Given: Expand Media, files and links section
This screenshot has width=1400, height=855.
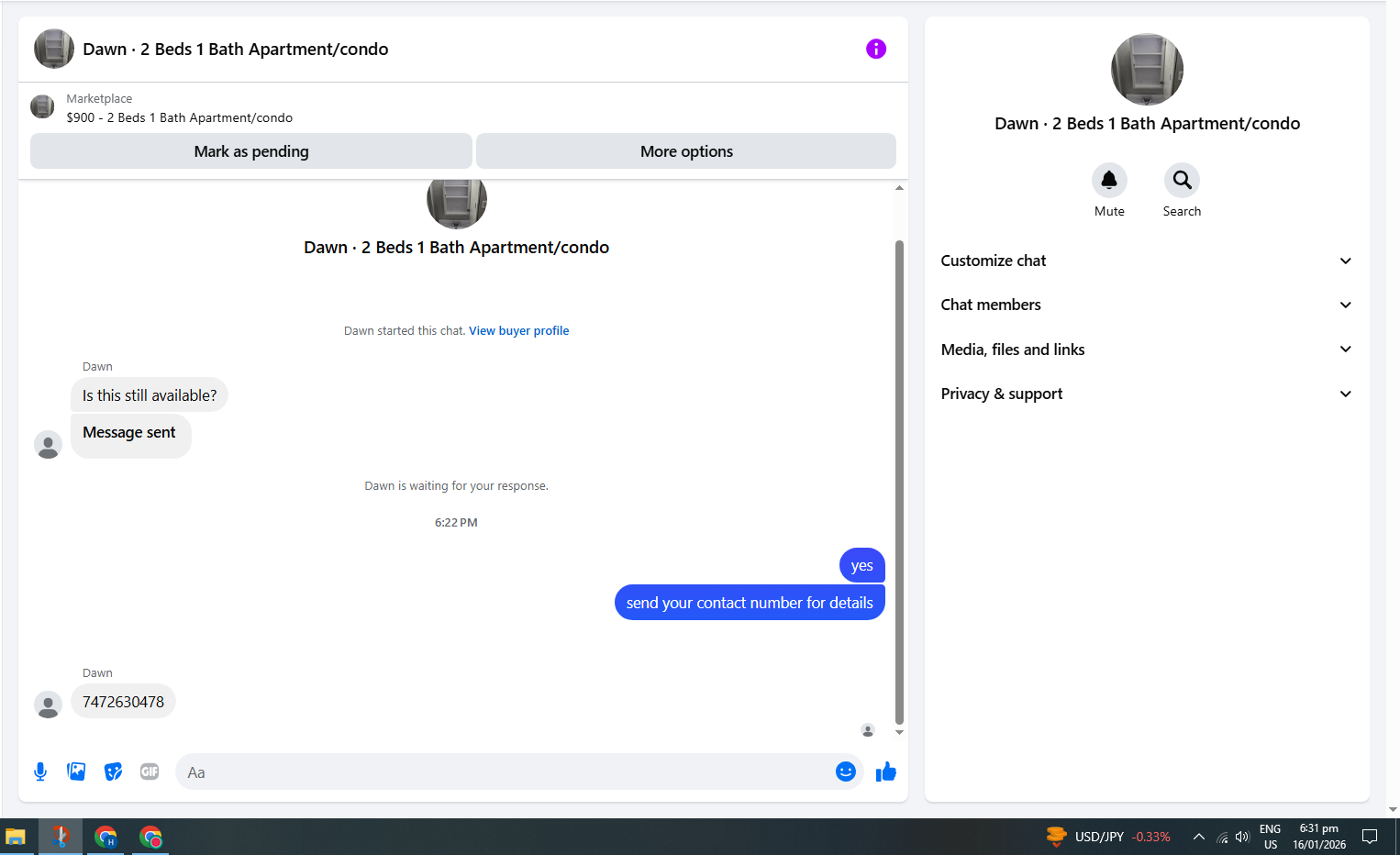Looking at the screenshot, I should (1147, 350).
